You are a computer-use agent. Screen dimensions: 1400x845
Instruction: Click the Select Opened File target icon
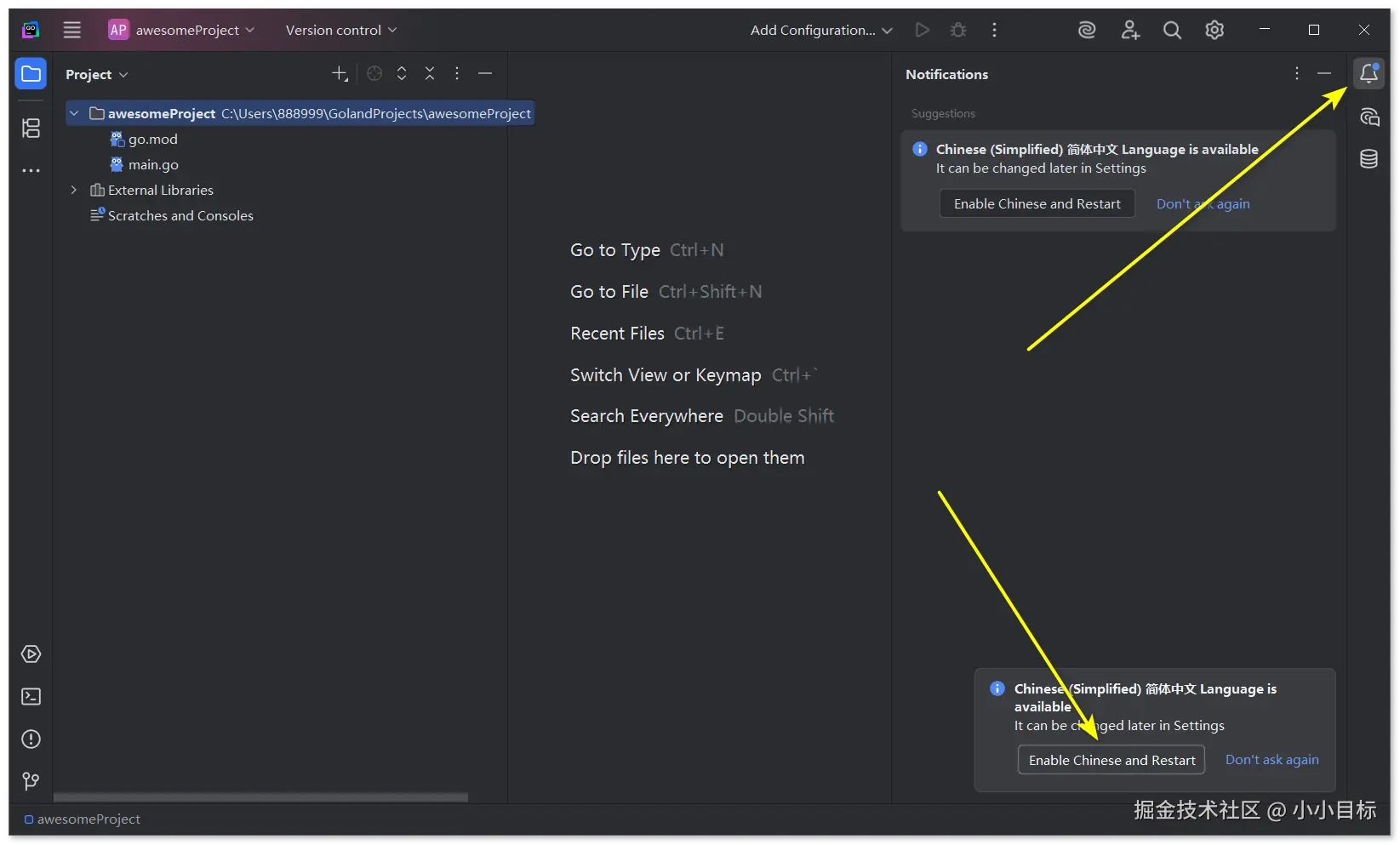pyautogui.click(x=374, y=74)
